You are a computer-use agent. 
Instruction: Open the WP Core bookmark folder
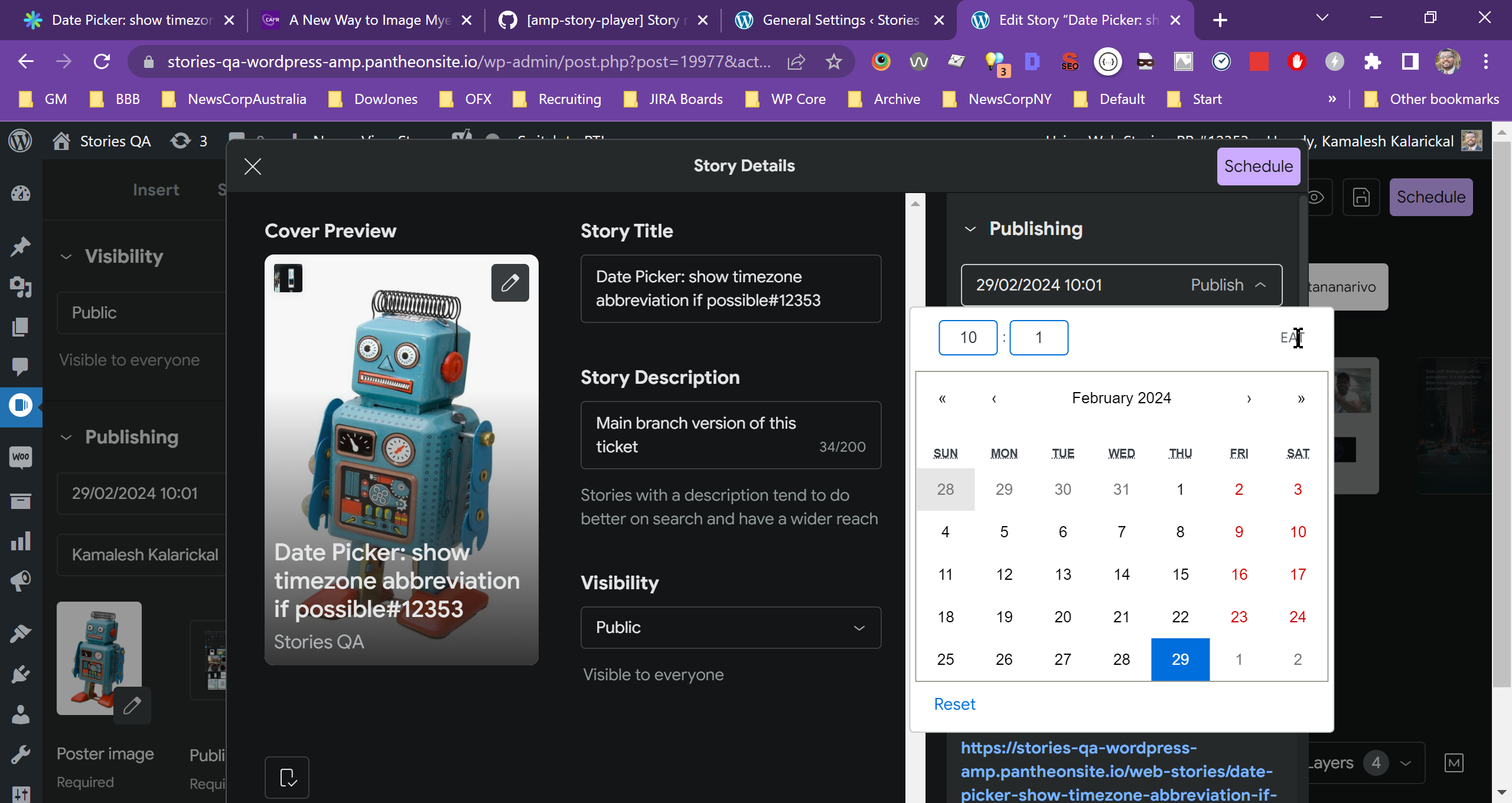coord(786,99)
